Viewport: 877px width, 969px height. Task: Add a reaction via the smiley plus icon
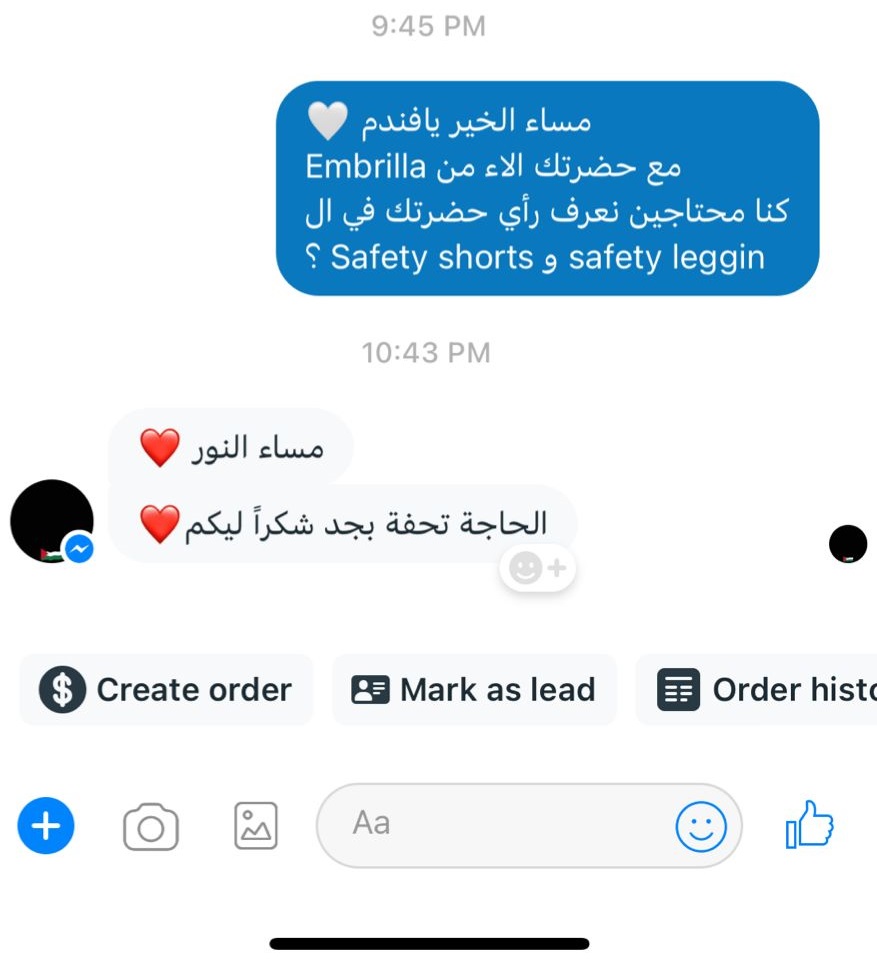click(538, 568)
